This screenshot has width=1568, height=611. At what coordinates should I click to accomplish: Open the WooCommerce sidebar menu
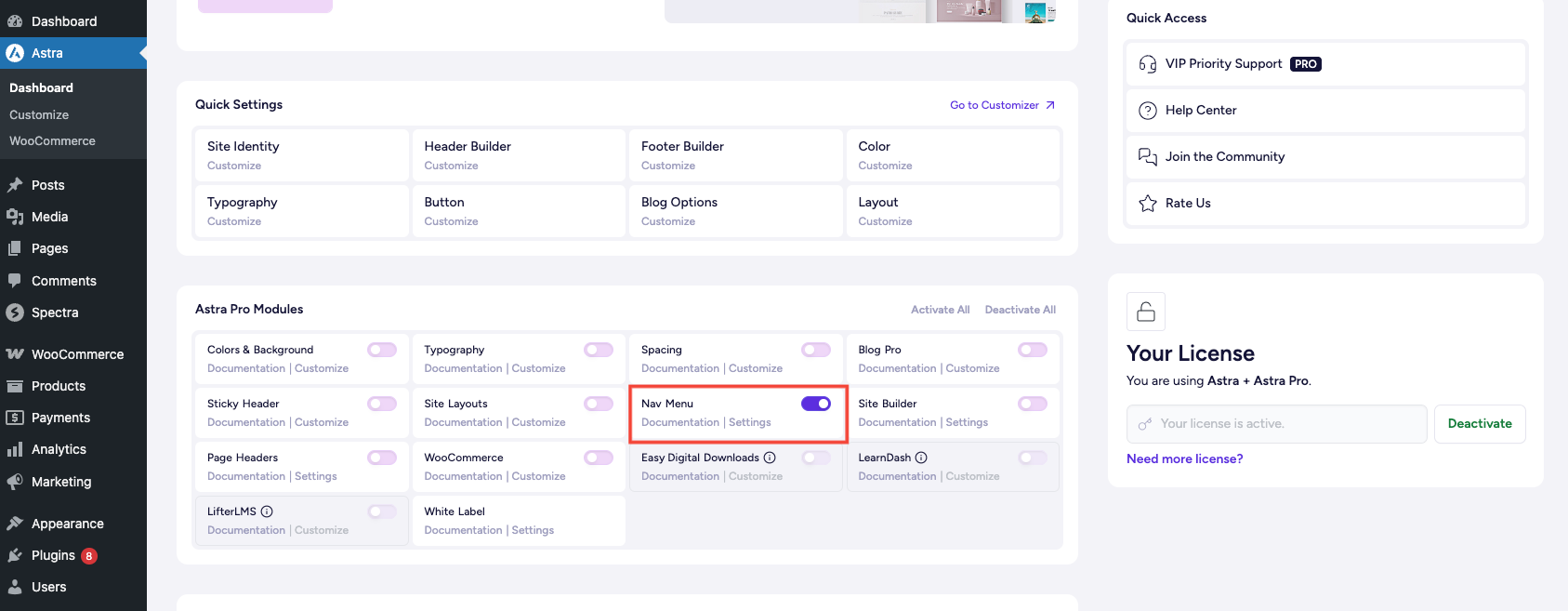click(x=77, y=354)
